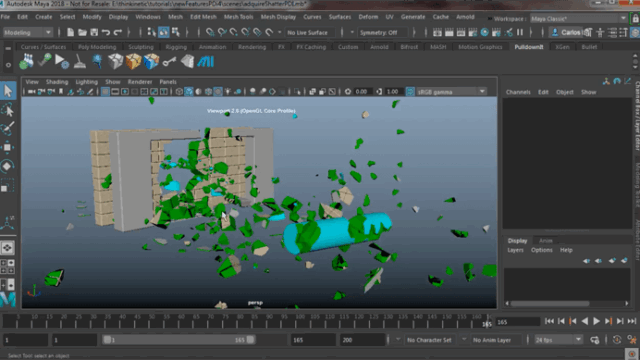Click the current frame field showing 165
This screenshot has width=640, height=360.
coord(518,322)
